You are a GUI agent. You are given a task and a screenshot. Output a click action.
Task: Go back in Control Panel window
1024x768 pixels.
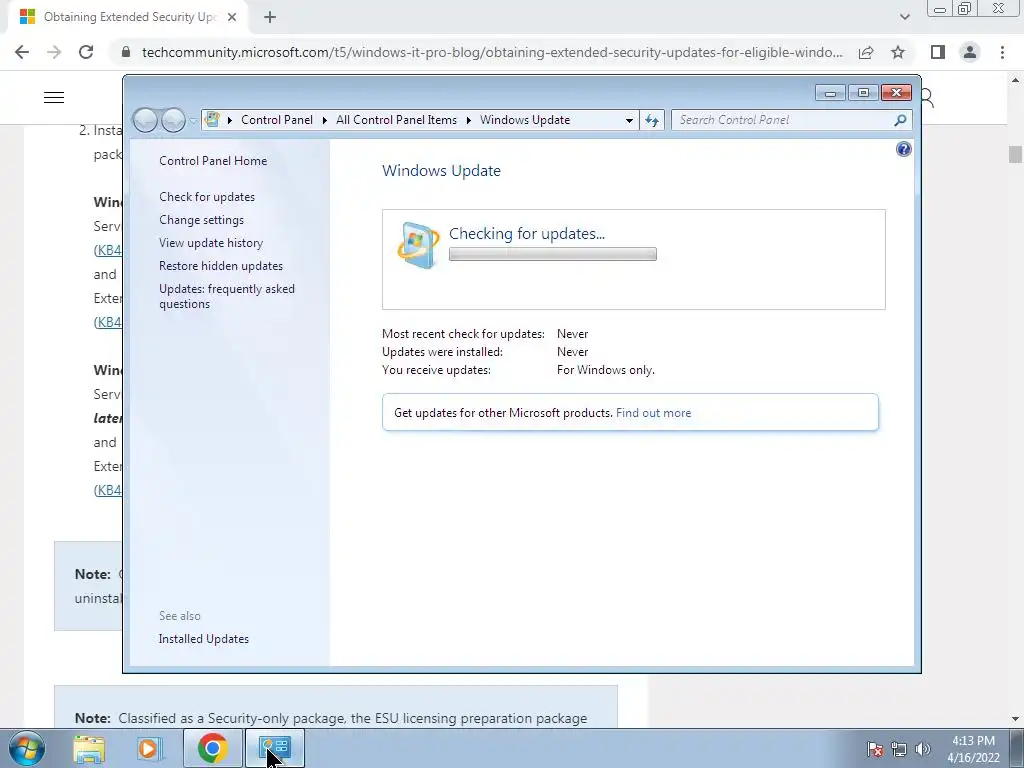[145, 120]
